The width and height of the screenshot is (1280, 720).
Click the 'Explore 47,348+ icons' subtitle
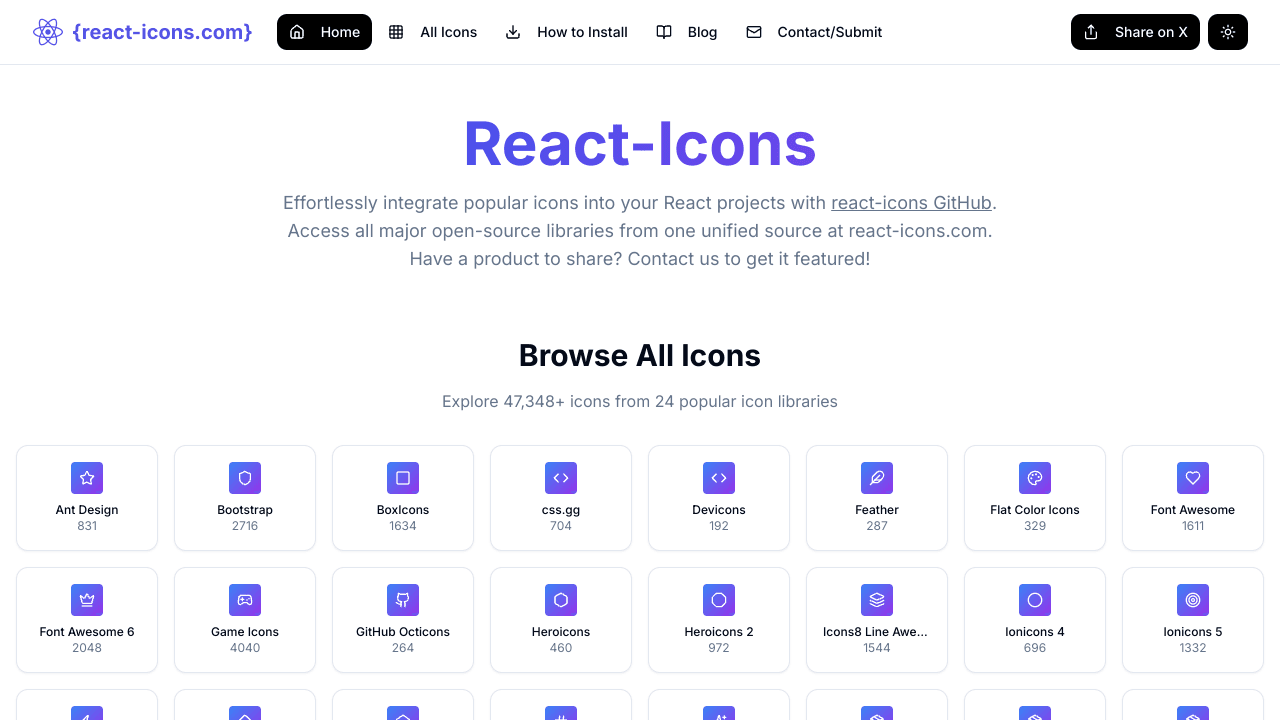[640, 402]
